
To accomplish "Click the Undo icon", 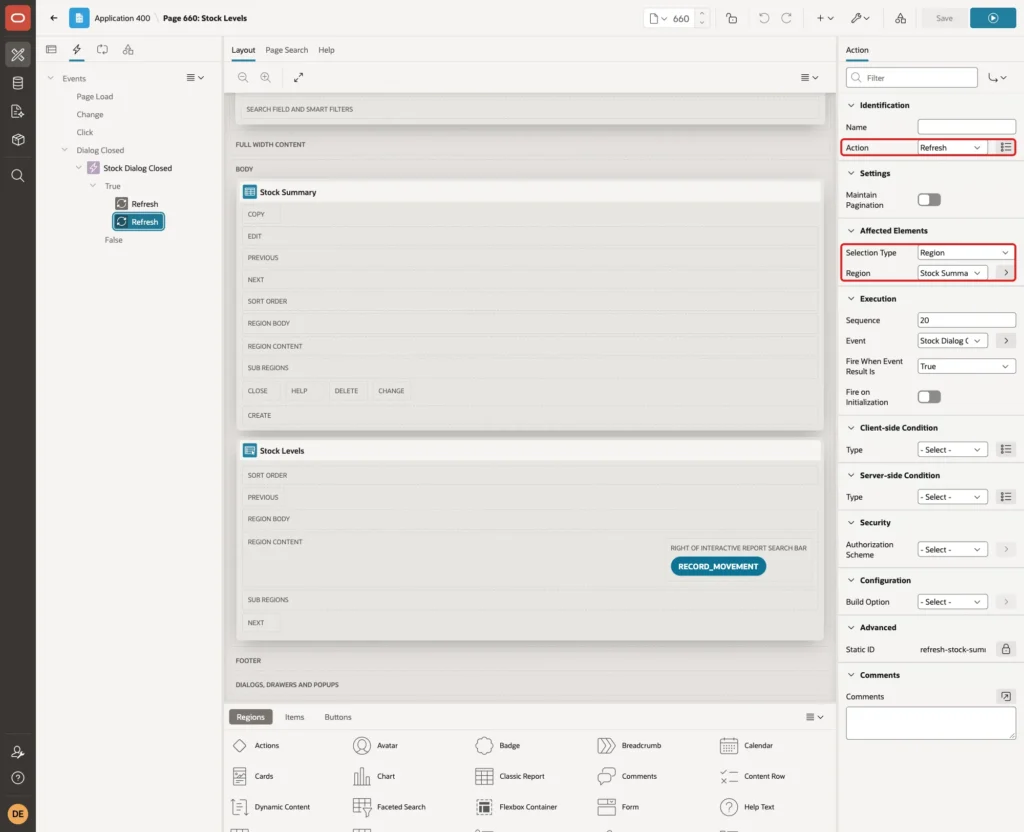I will [763, 18].
